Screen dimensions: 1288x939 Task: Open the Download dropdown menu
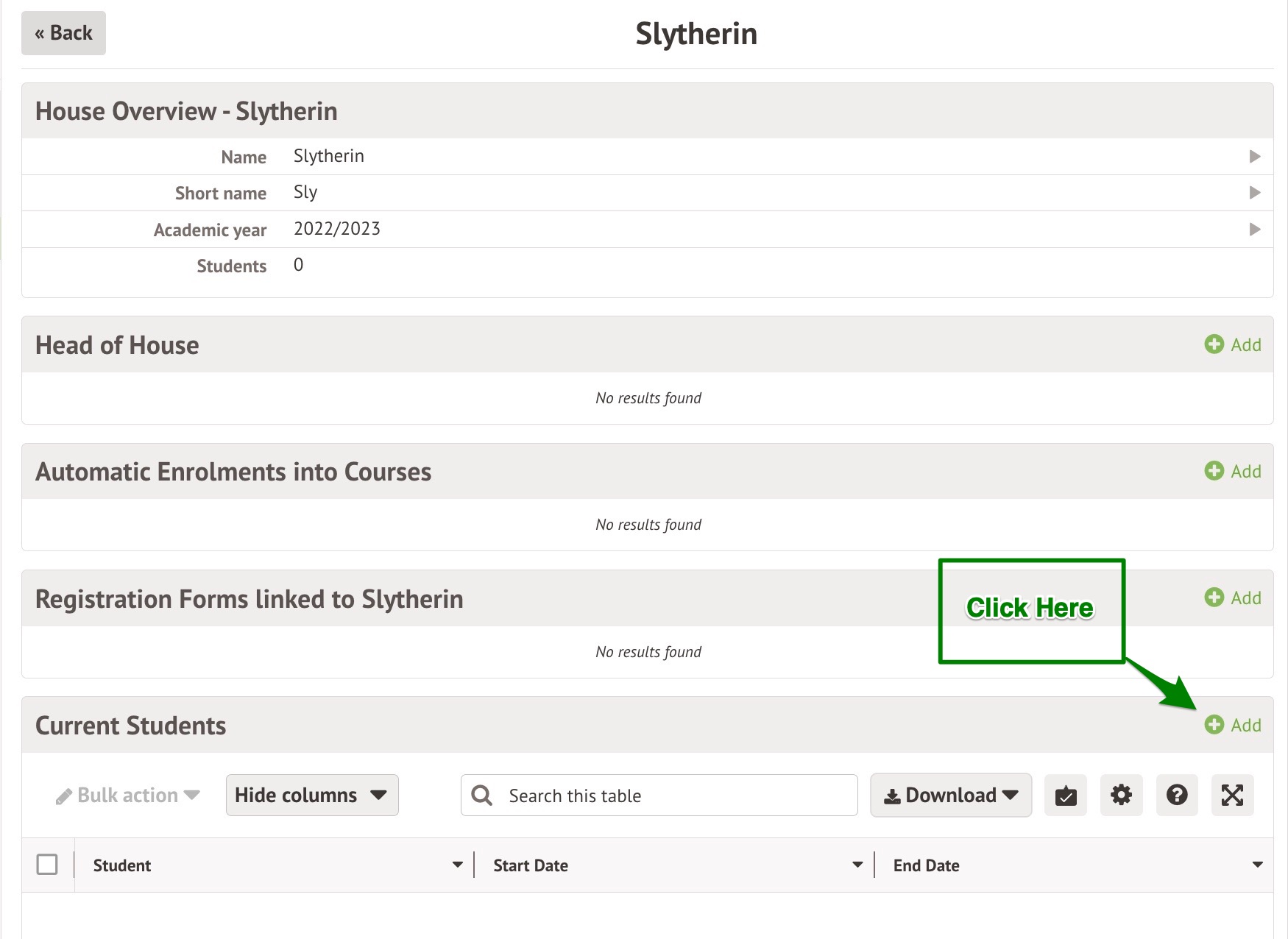950,795
